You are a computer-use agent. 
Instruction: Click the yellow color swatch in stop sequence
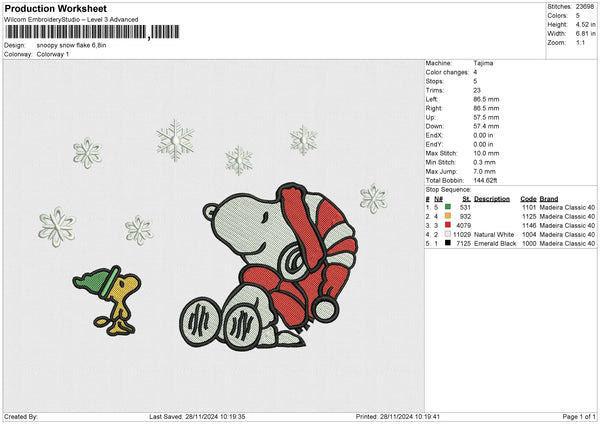(448, 216)
